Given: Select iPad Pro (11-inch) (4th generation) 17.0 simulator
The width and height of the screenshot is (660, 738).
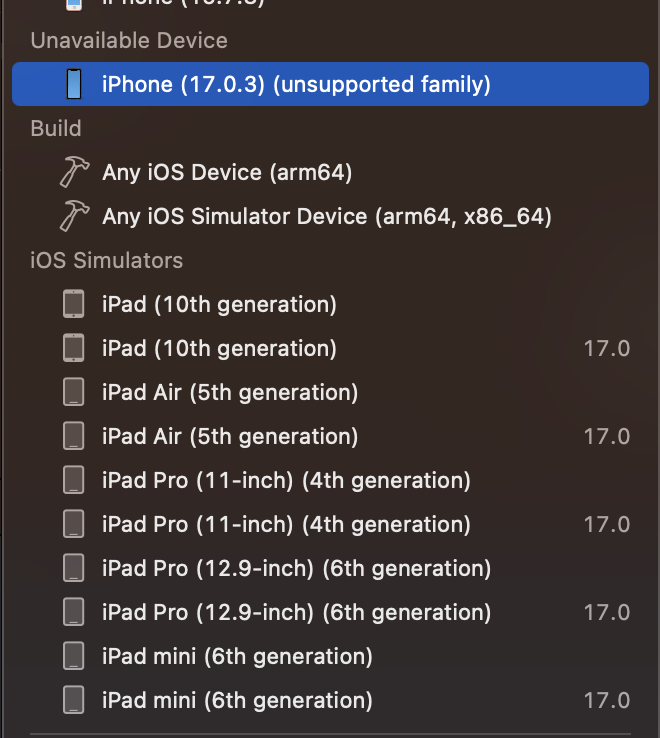Looking at the screenshot, I should [x=330, y=524].
